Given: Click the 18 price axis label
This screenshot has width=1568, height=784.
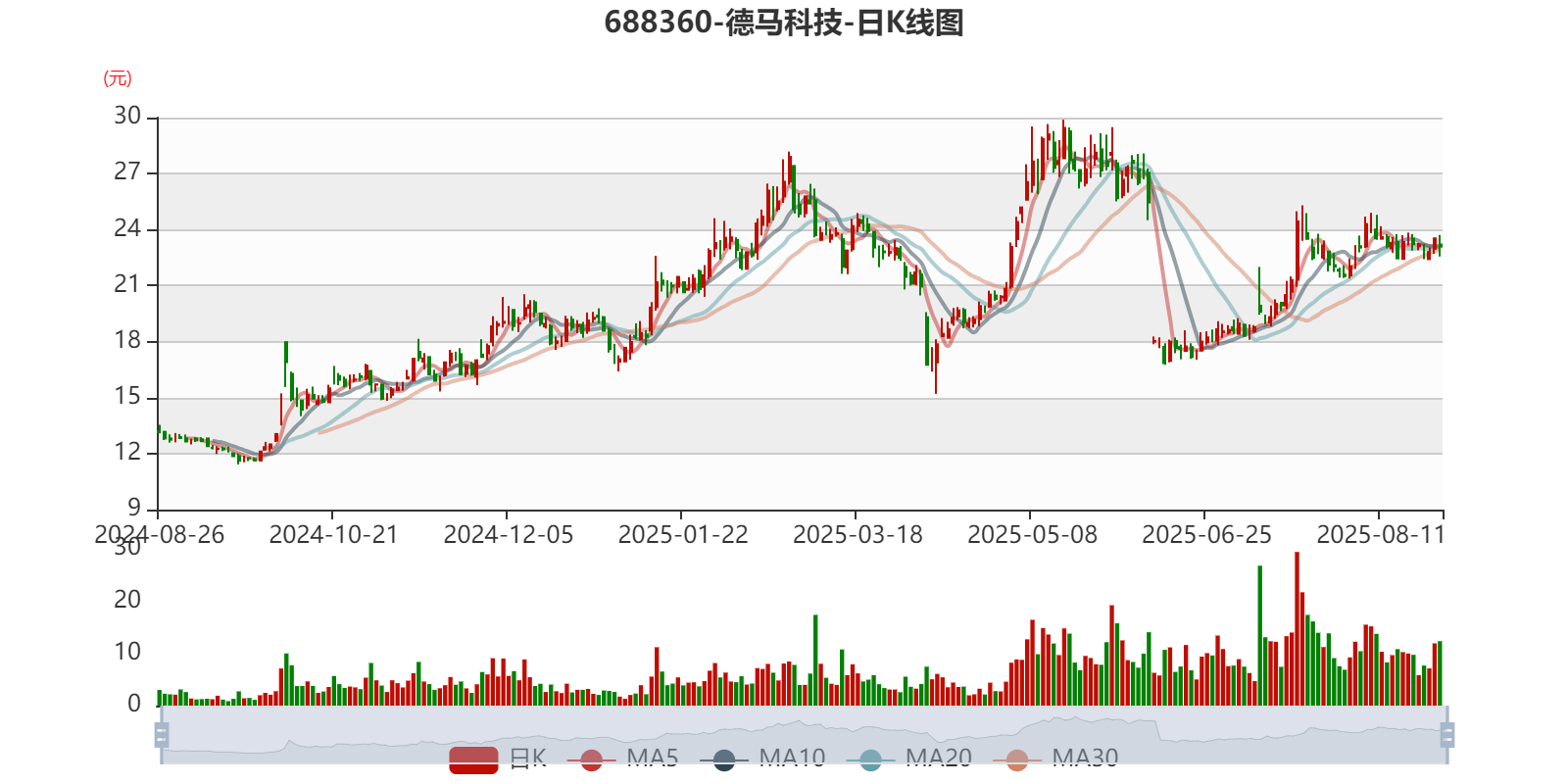Looking at the screenshot, I should (127, 341).
